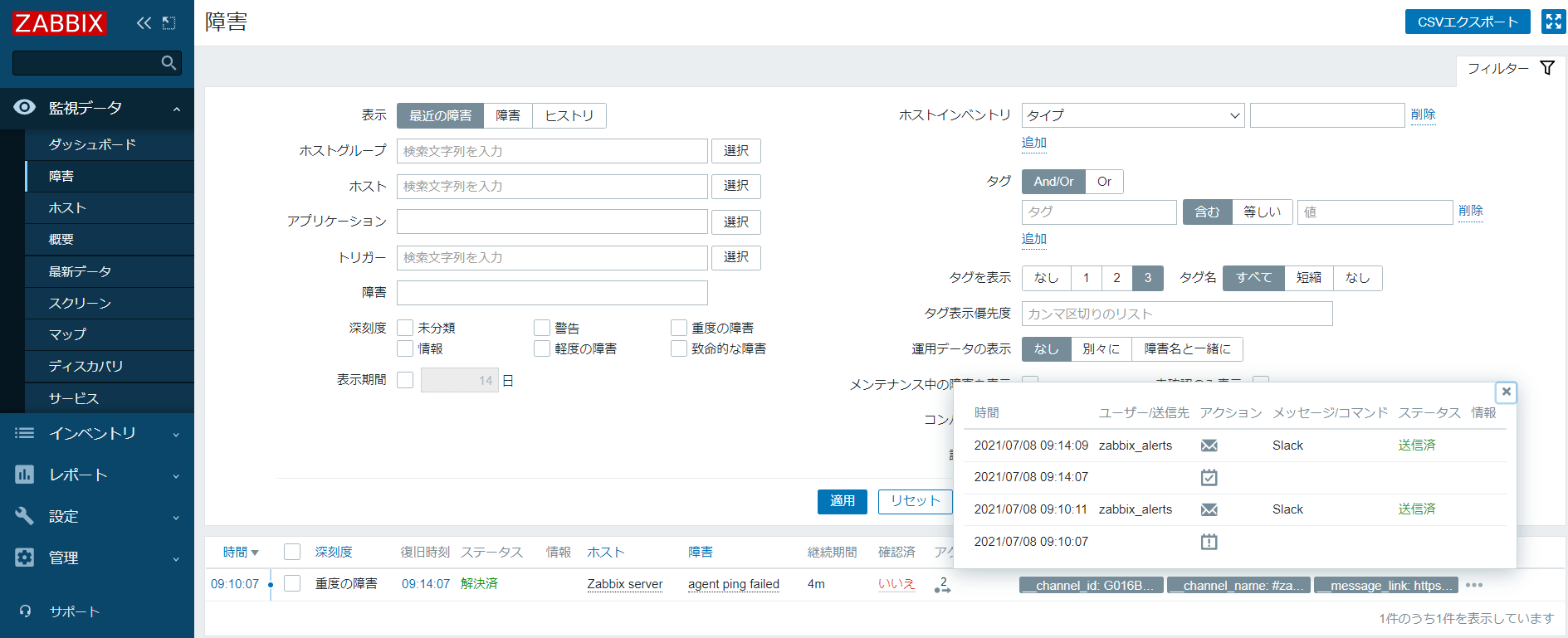Switch display to 障害 option
The width and height of the screenshot is (1568, 638).
click(x=508, y=115)
